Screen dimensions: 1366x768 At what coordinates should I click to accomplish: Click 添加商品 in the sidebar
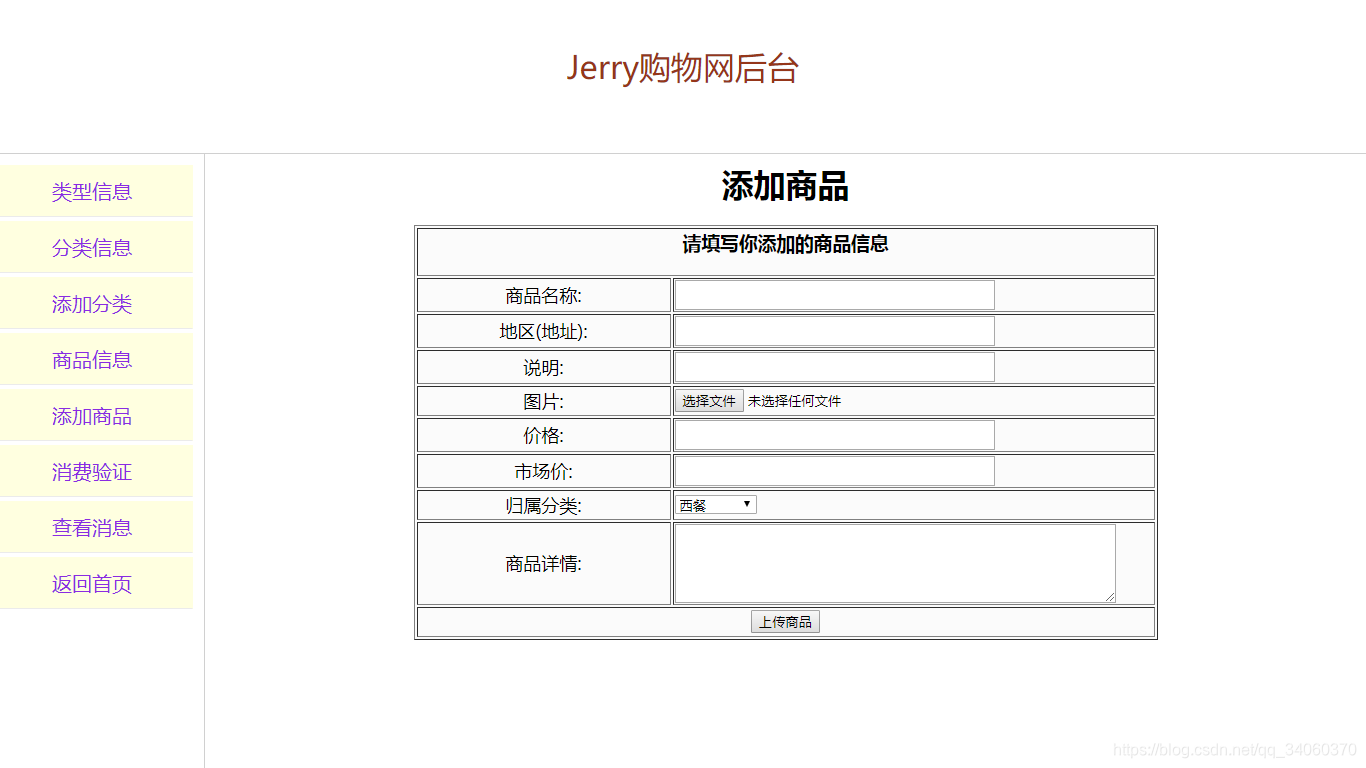92,416
